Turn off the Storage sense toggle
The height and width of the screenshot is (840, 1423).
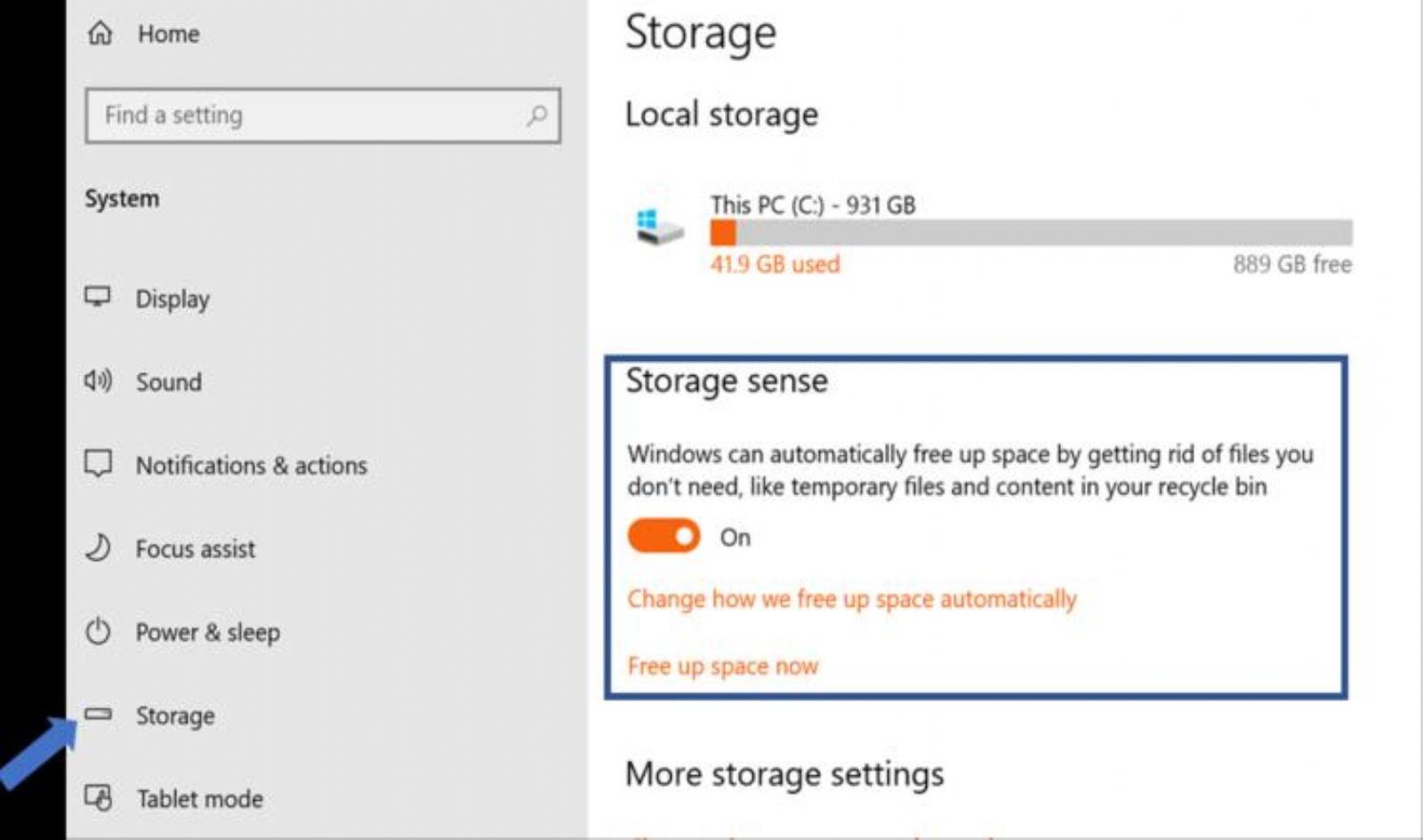point(663,536)
